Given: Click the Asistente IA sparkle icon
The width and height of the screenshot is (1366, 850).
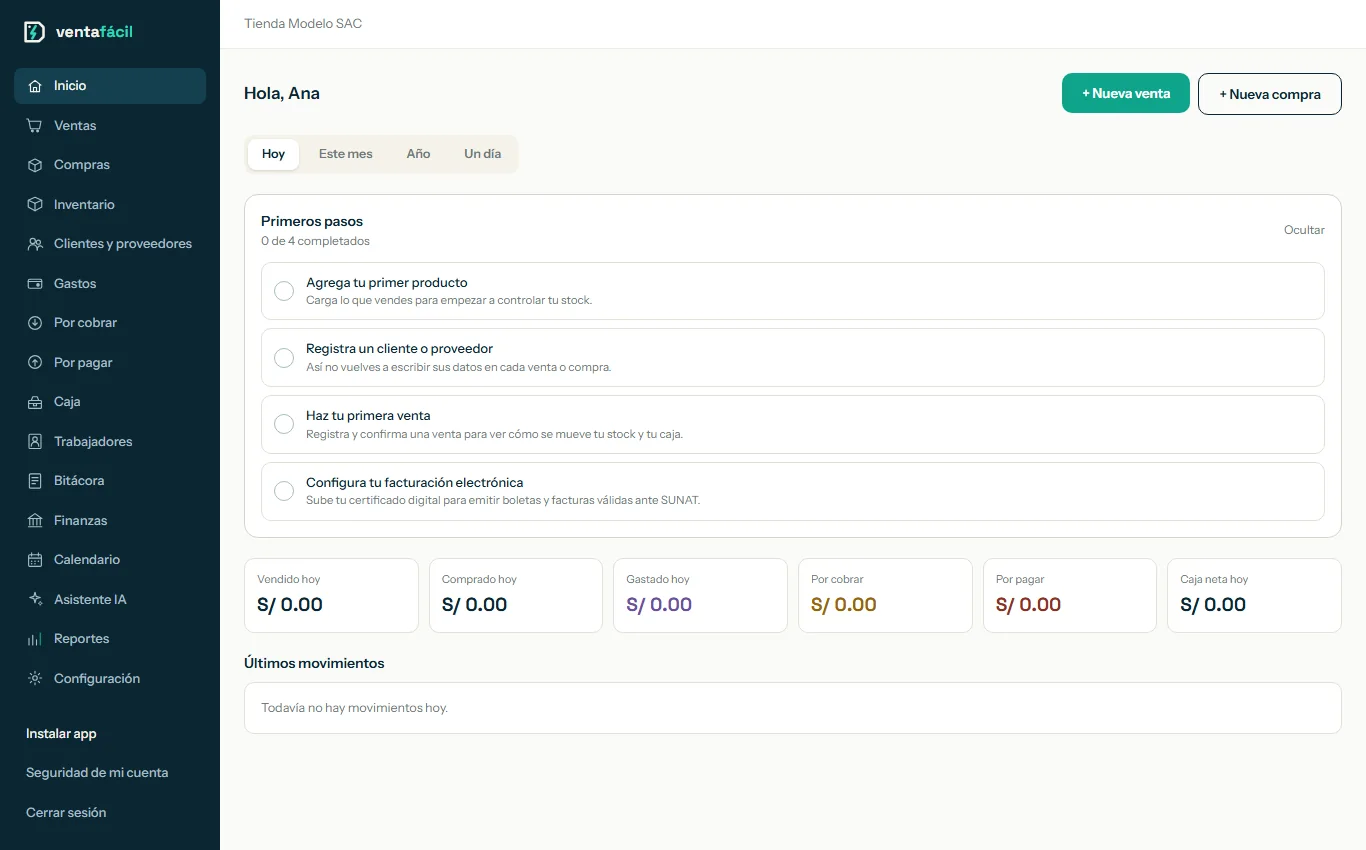Looking at the screenshot, I should [35, 600].
